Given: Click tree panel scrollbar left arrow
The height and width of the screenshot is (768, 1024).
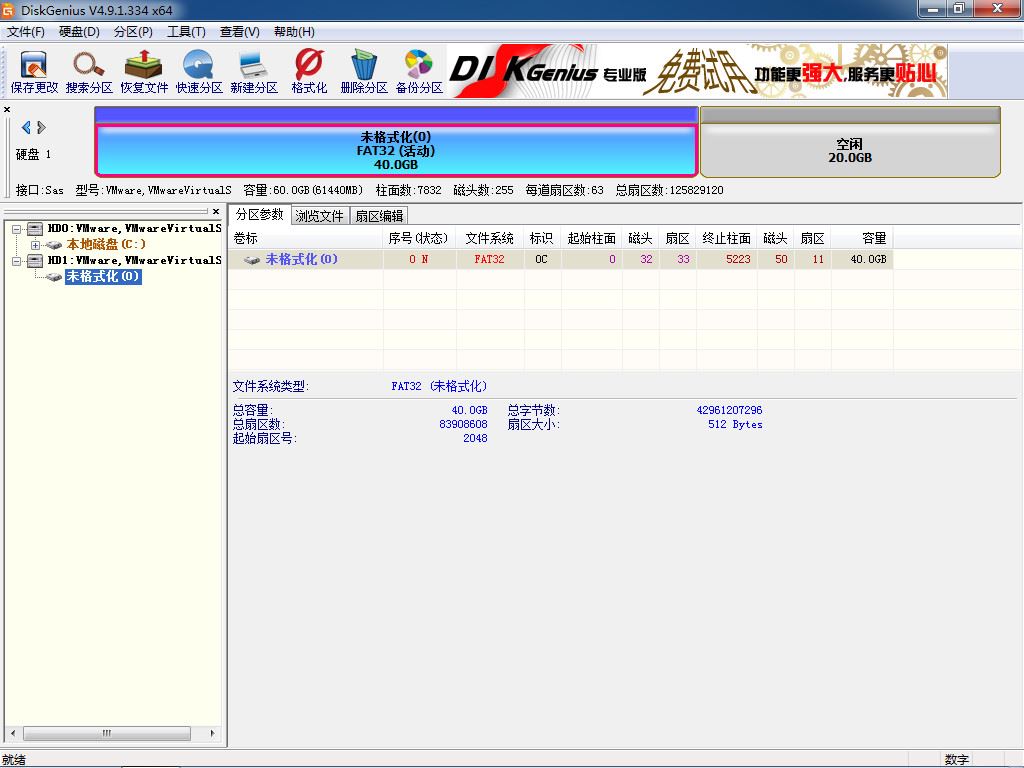Looking at the screenshot, I should coord(13,733).
